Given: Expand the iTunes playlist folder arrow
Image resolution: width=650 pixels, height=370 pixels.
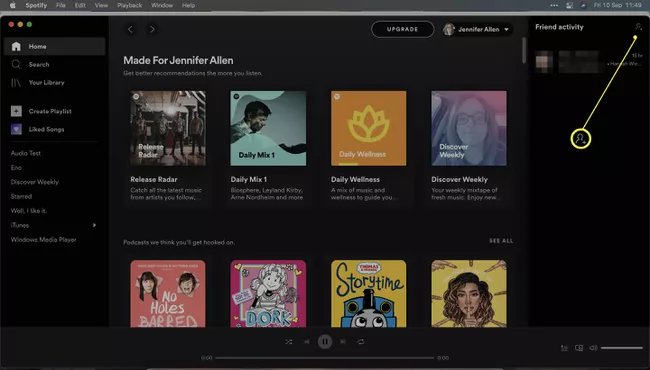Looking at the screenshot, I should click(95, 225).
